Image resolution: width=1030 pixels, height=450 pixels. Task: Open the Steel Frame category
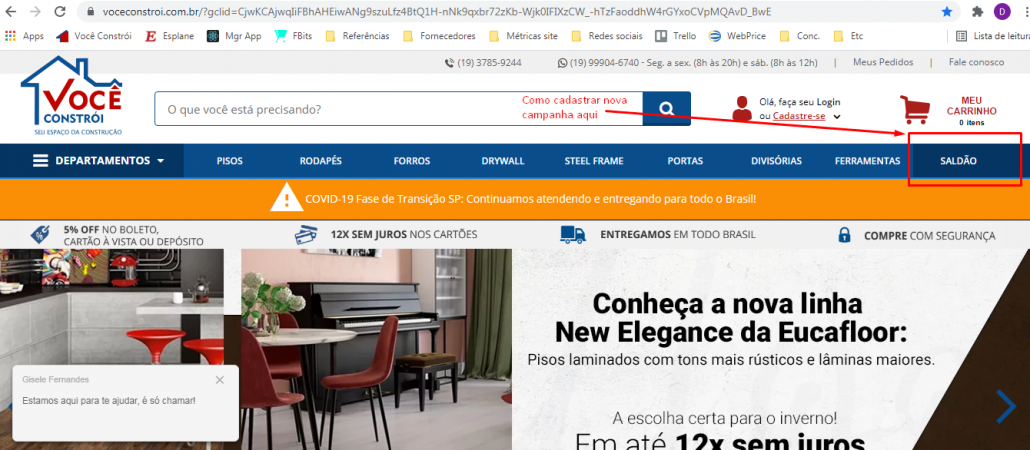coord(593,161)
